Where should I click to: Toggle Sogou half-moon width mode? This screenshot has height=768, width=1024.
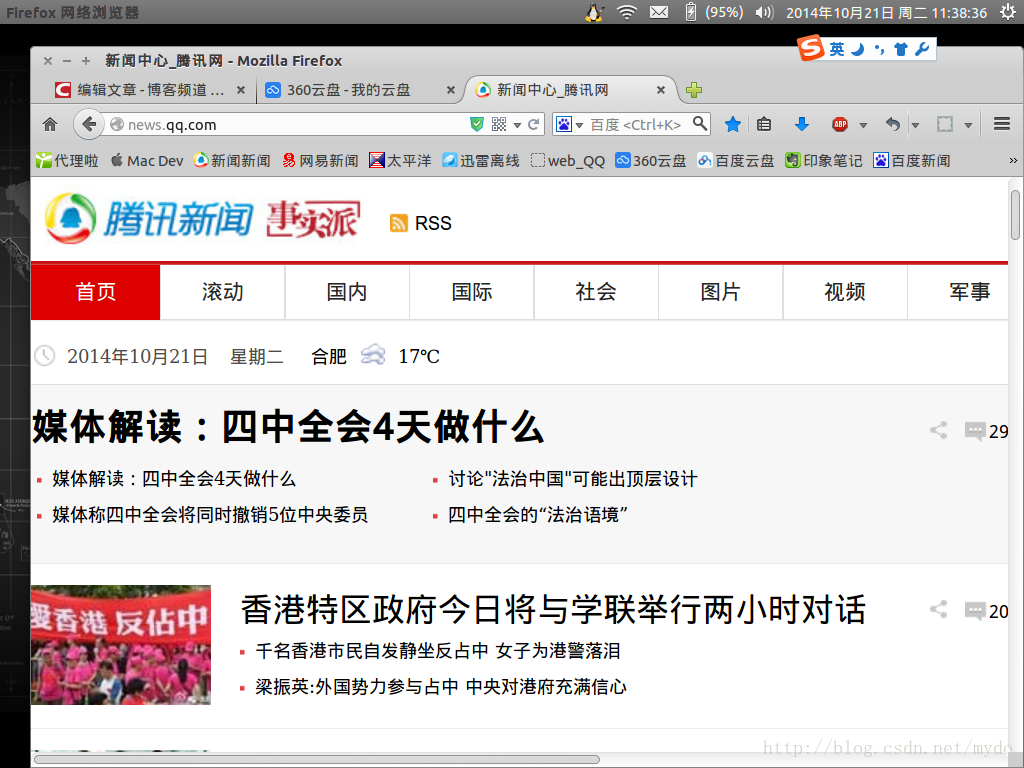(x=858, y=49)
